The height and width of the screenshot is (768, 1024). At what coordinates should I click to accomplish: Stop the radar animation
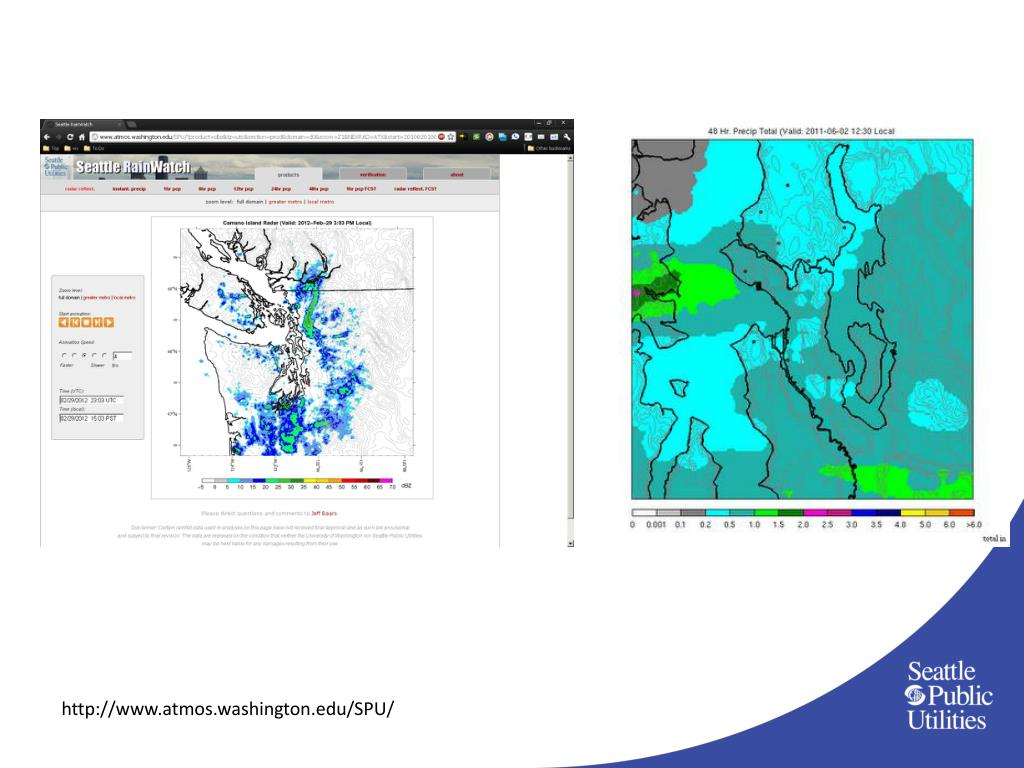coord(86,323)
